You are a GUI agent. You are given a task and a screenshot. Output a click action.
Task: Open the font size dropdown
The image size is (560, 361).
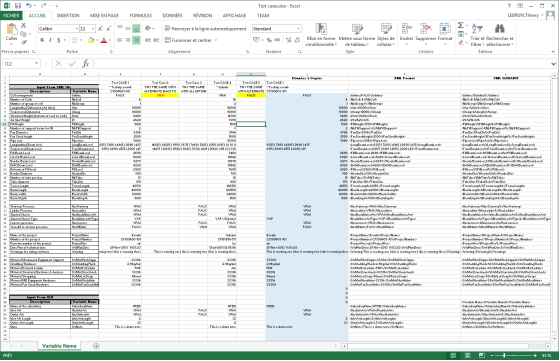pos(93,29)
